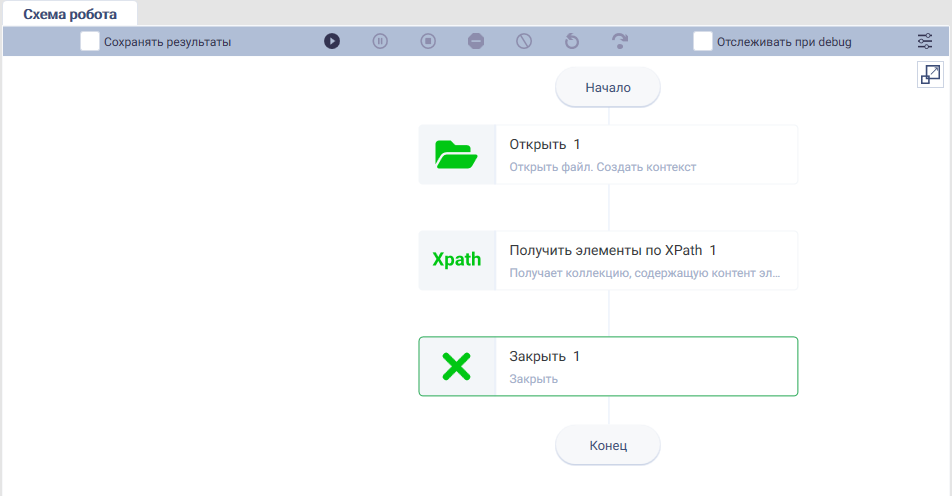This screenshot has height=496, width=952.
Task: Click the counter-clockwise restart arrow icon
Action: coord(572,41)
